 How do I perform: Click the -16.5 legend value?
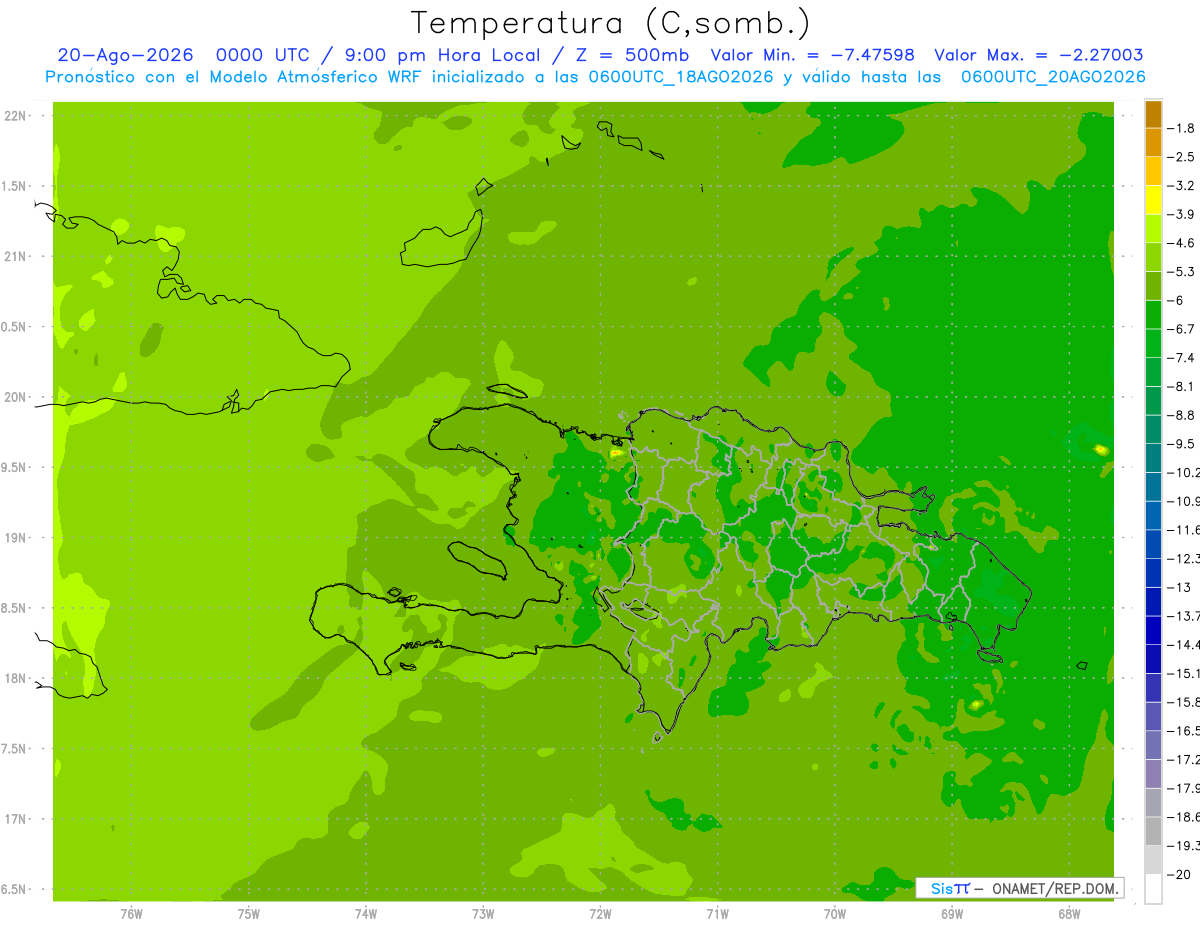(x=1186, y=730)
